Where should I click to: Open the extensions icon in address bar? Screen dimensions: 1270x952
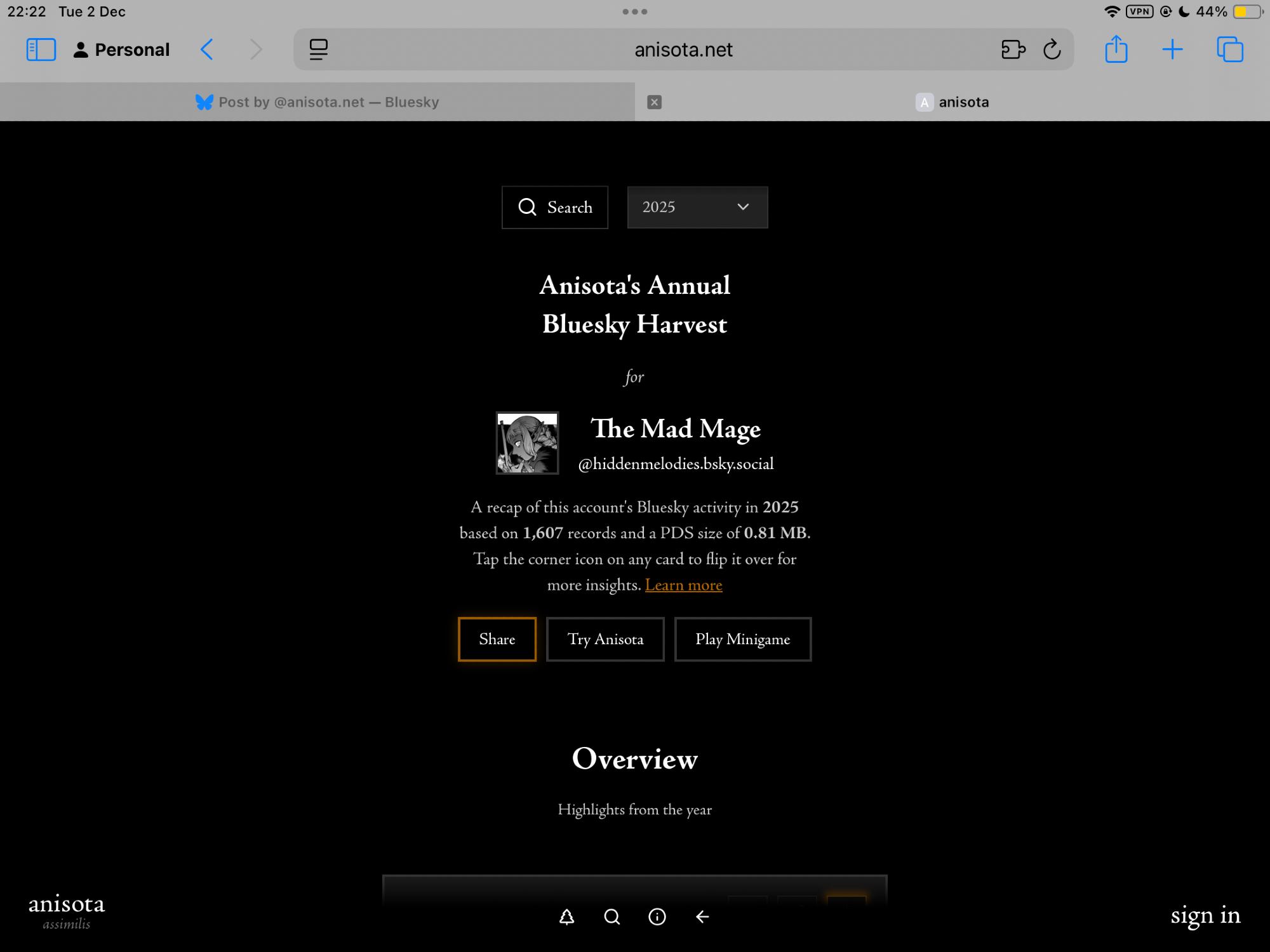pos(1013,50)
